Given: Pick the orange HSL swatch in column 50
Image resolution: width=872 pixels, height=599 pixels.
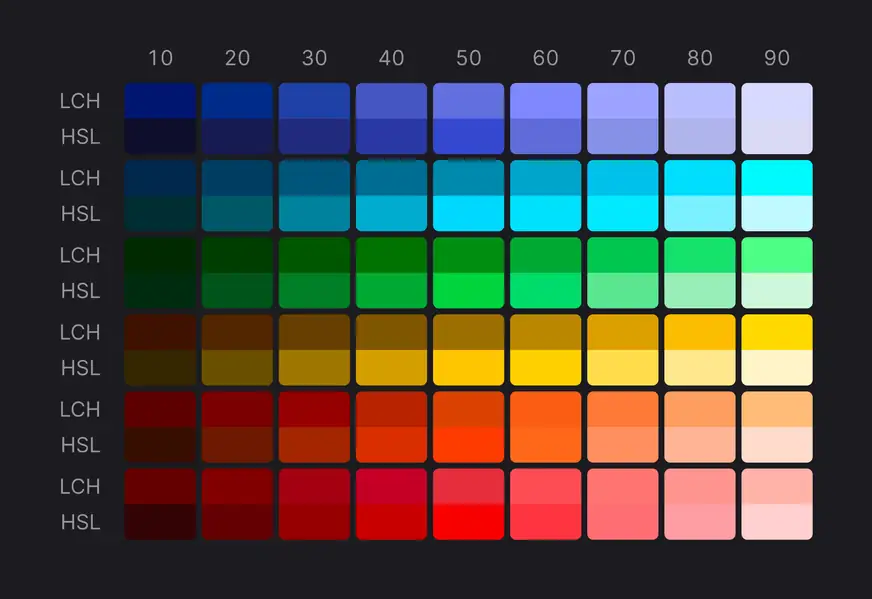Looking at the screenshot, I should 468,445.
